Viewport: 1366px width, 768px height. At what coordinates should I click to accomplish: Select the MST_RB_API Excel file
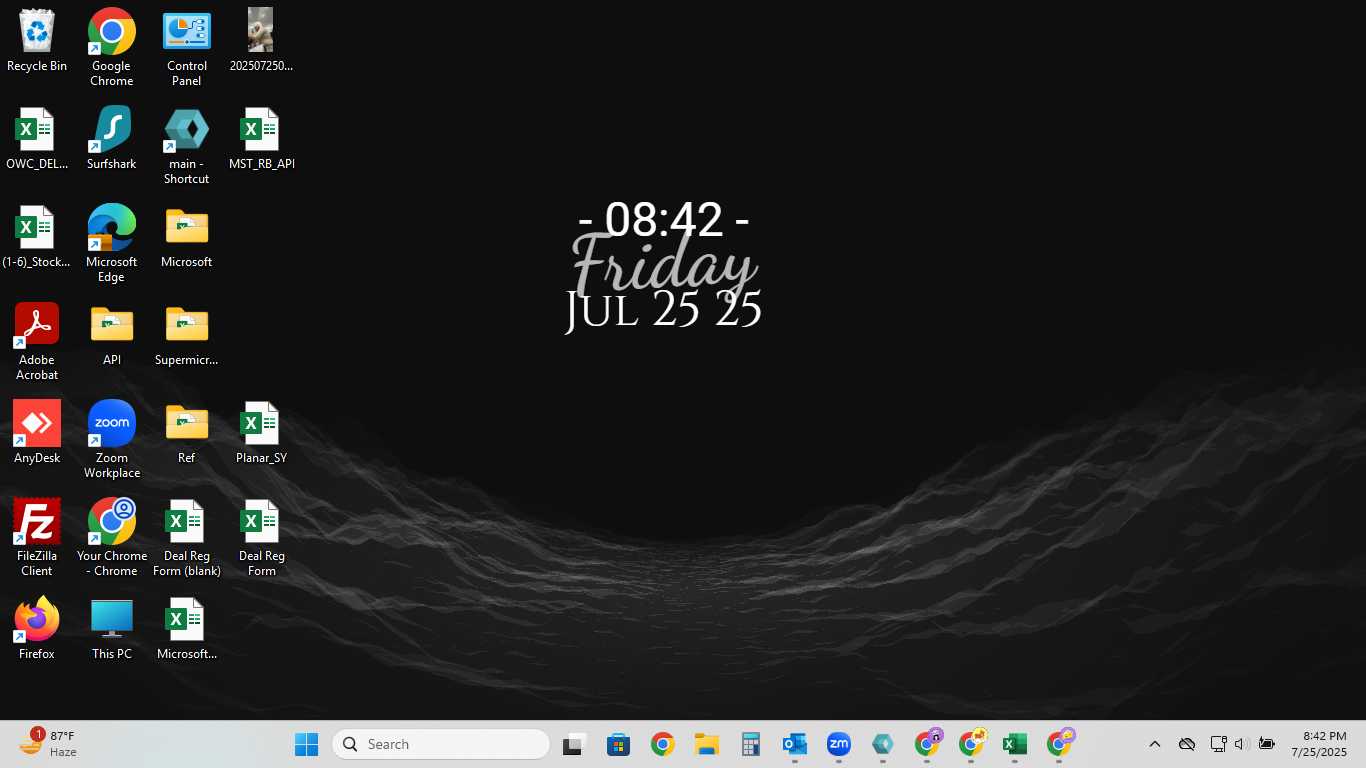coord(261,139)
